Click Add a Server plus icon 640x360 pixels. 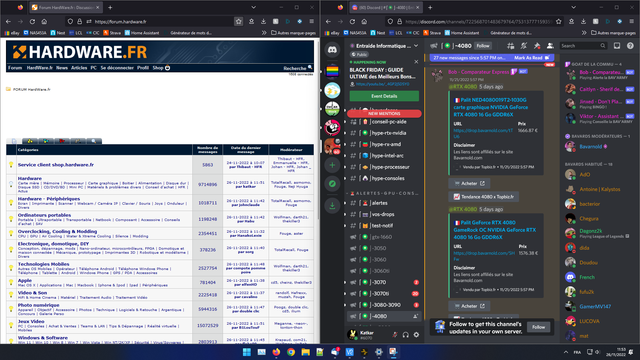332,165
